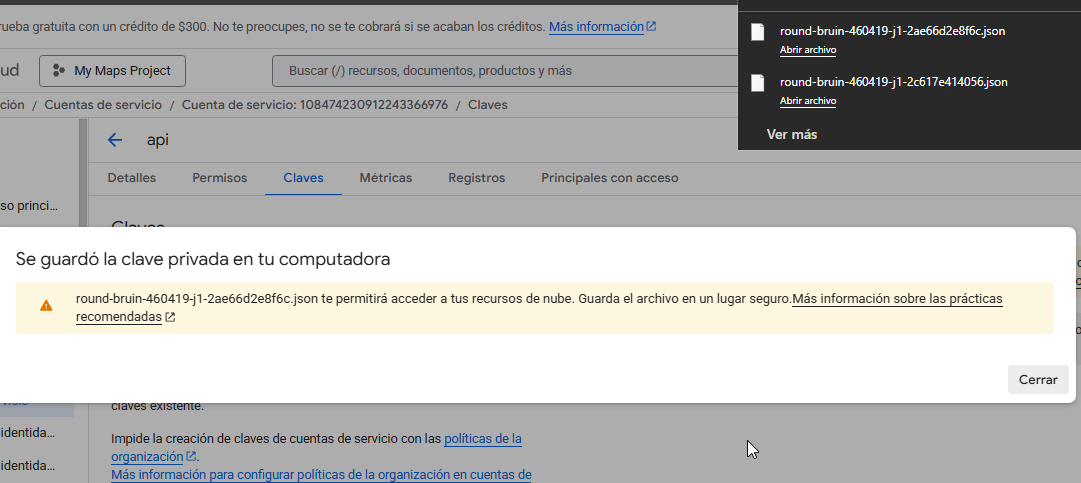
Task: Open the Registros tab
Action: pyautogui.click(x=476, y=178)
